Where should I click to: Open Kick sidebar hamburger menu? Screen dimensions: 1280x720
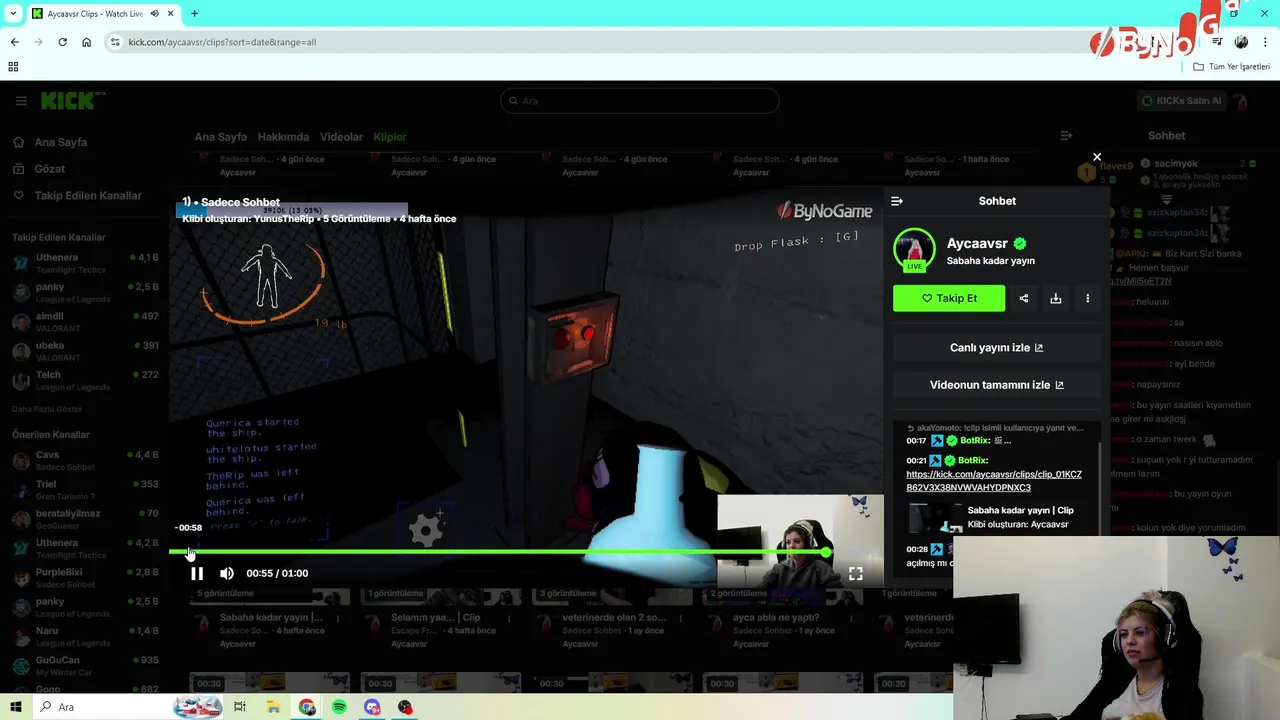point(21,101)
